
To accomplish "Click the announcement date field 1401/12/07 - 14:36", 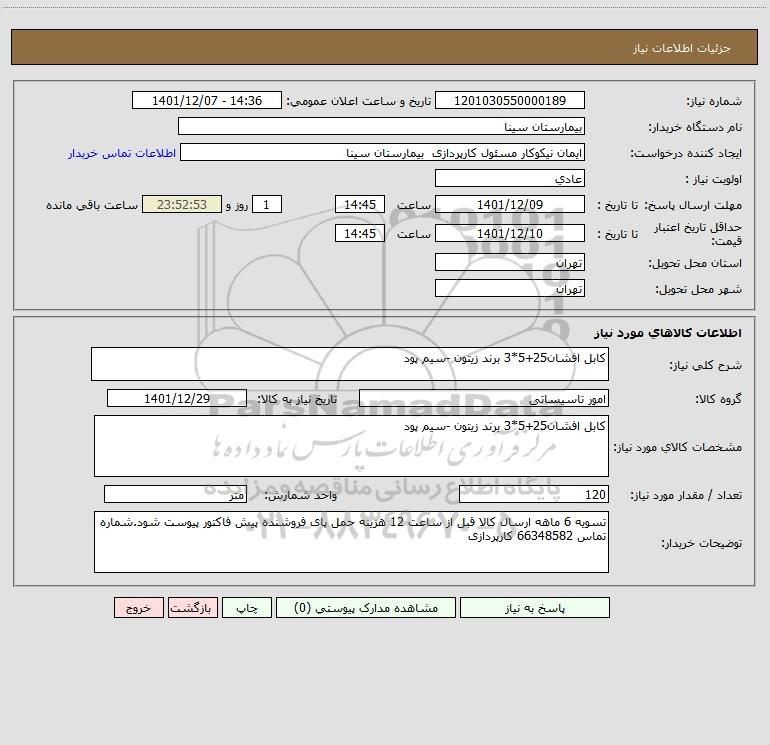I will click(207, 100).
